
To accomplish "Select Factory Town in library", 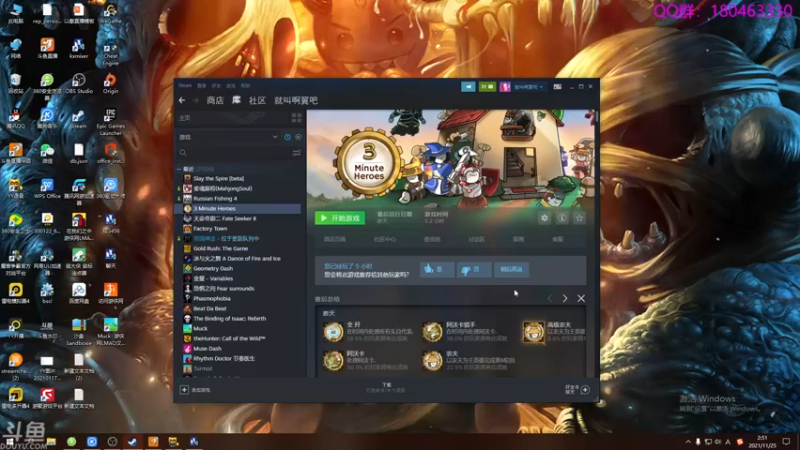I will point(210,229).
